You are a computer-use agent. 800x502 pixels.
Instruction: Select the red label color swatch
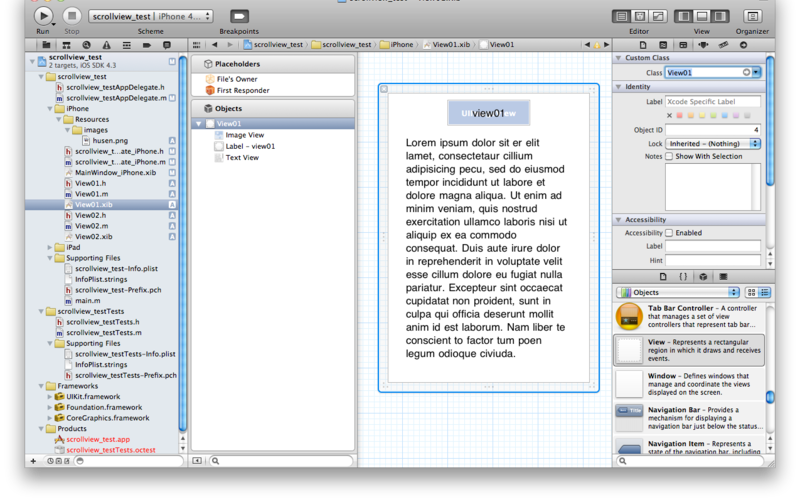680,116
